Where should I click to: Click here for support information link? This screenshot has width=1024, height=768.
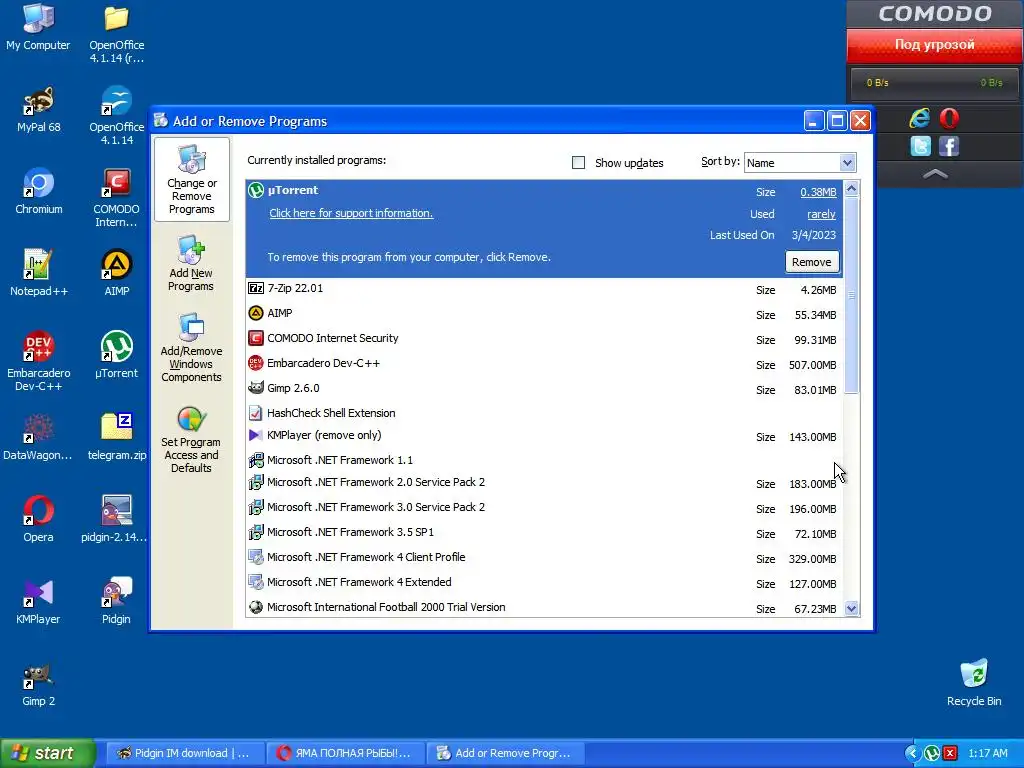coord(351,213)
